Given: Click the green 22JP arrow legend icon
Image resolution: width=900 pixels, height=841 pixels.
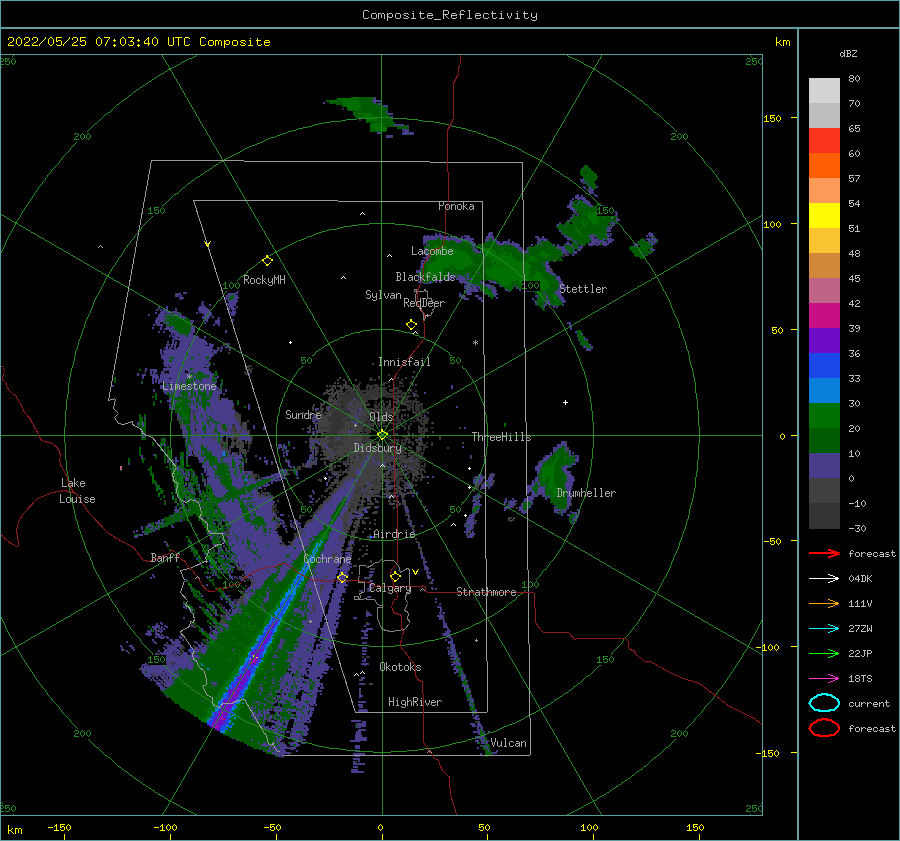Looking at the screenshot, I should 824,653.
